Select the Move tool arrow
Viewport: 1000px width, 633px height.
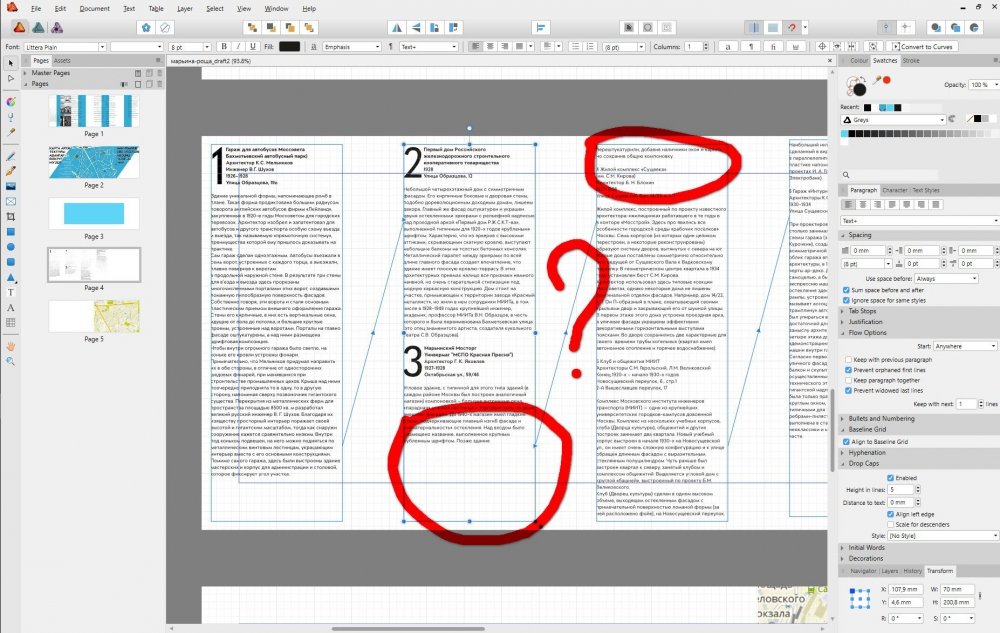pos(10,64)
